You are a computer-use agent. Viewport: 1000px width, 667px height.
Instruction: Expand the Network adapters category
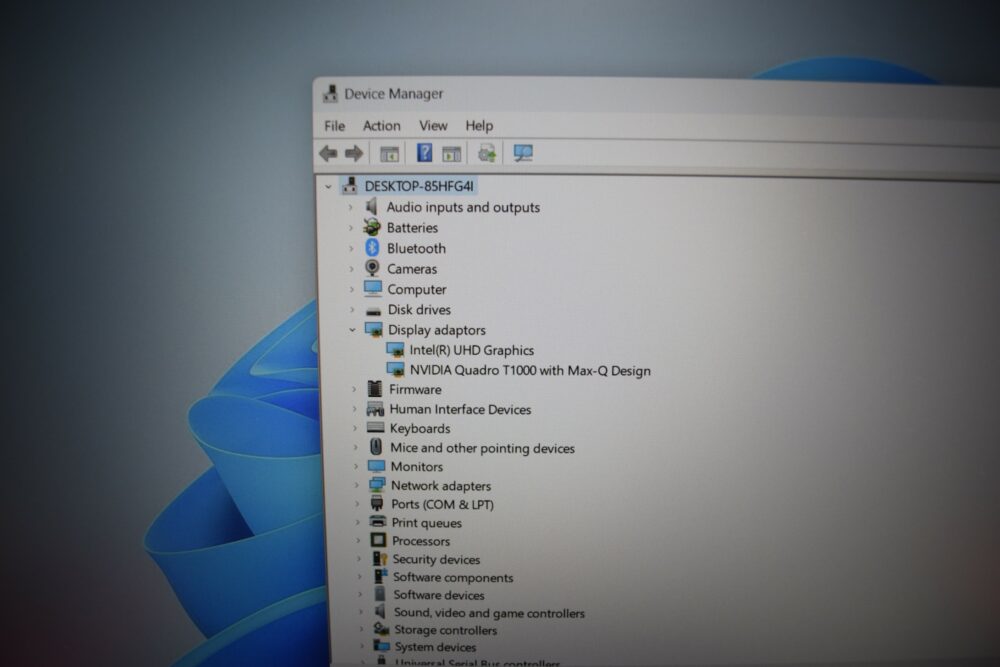click(x=357, y=486)
